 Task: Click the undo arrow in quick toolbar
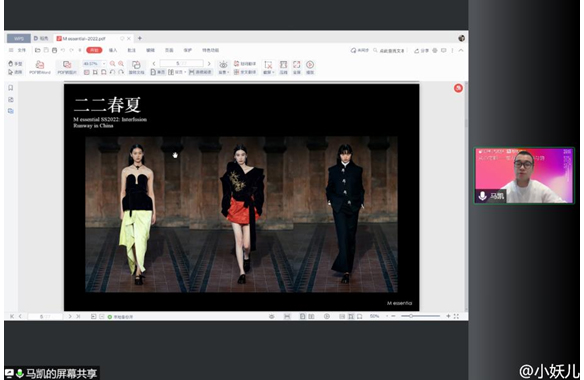(63, 50)
